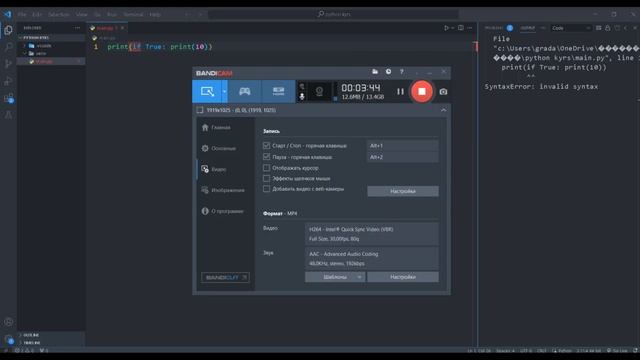Viewport: 640px width, 360px height.
Task: Enable Добавить видео с веб-камеры checkbox
Action: pos(267,189)
